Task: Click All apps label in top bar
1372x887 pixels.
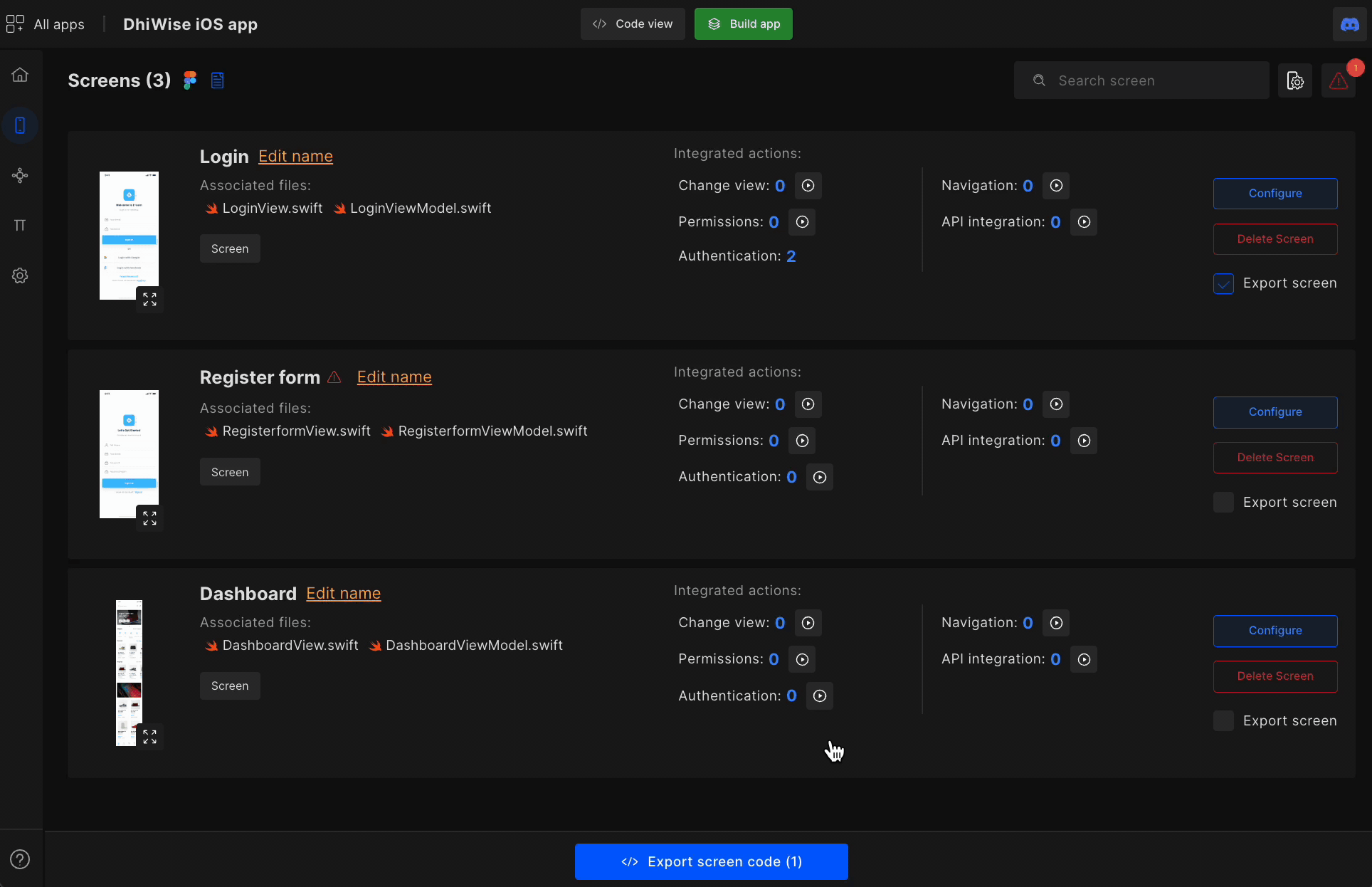Action: (x=59, y=24)
